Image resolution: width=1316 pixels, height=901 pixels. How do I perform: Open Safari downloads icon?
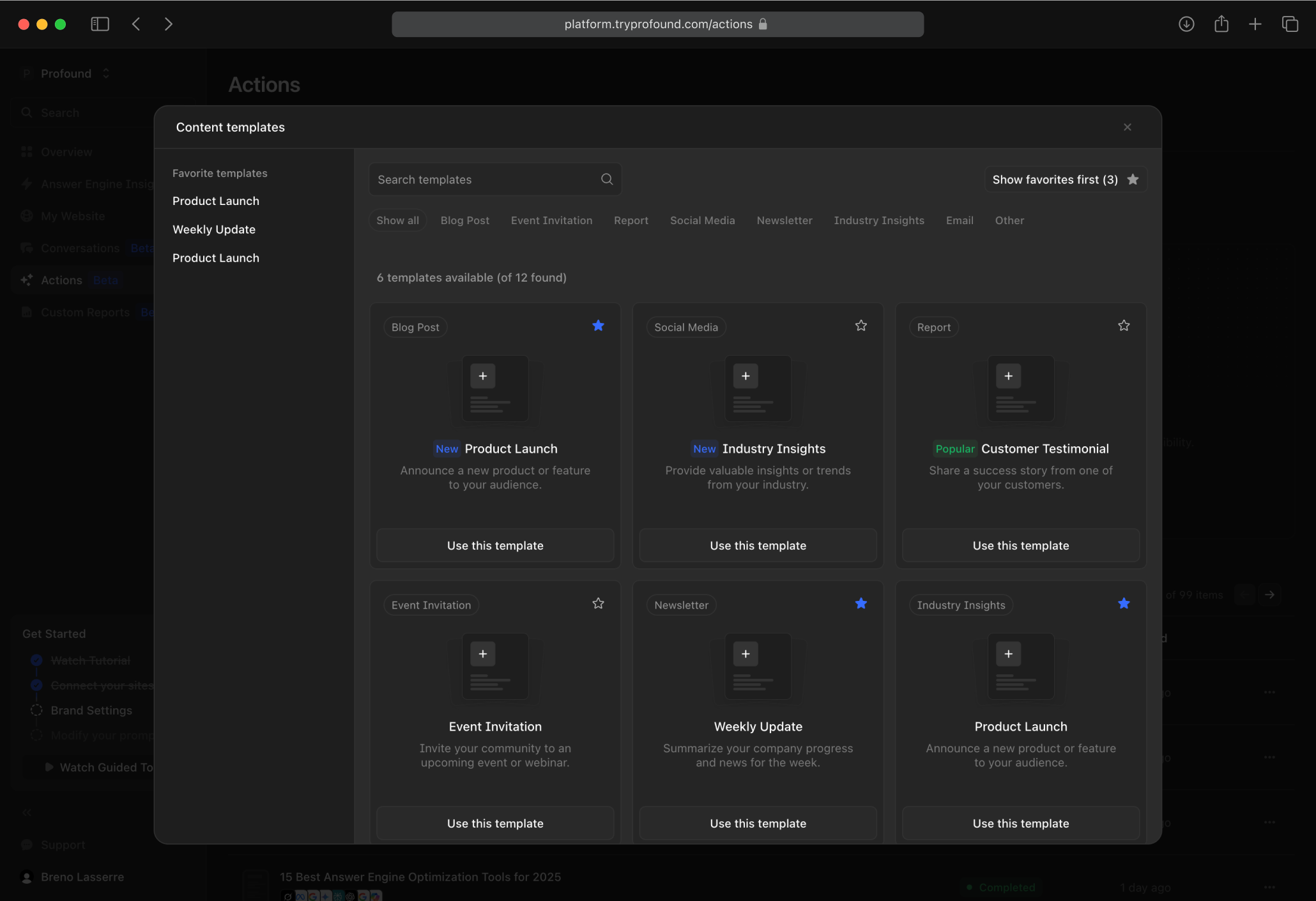coord(1186,24)
